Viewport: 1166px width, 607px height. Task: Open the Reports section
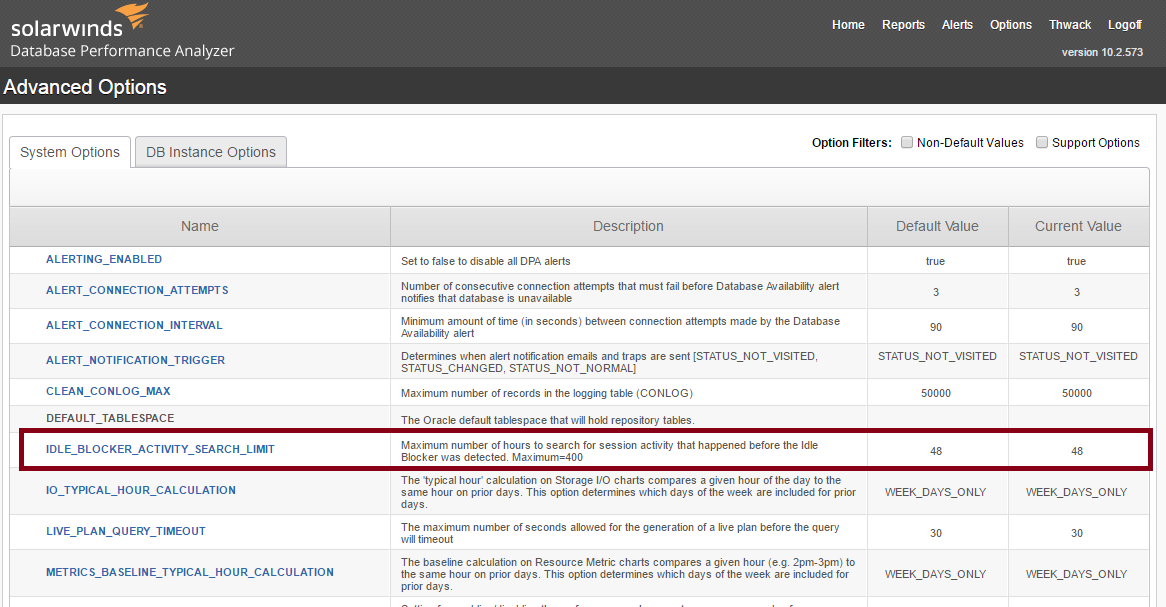pyautogui.click(x=903, y=24)
